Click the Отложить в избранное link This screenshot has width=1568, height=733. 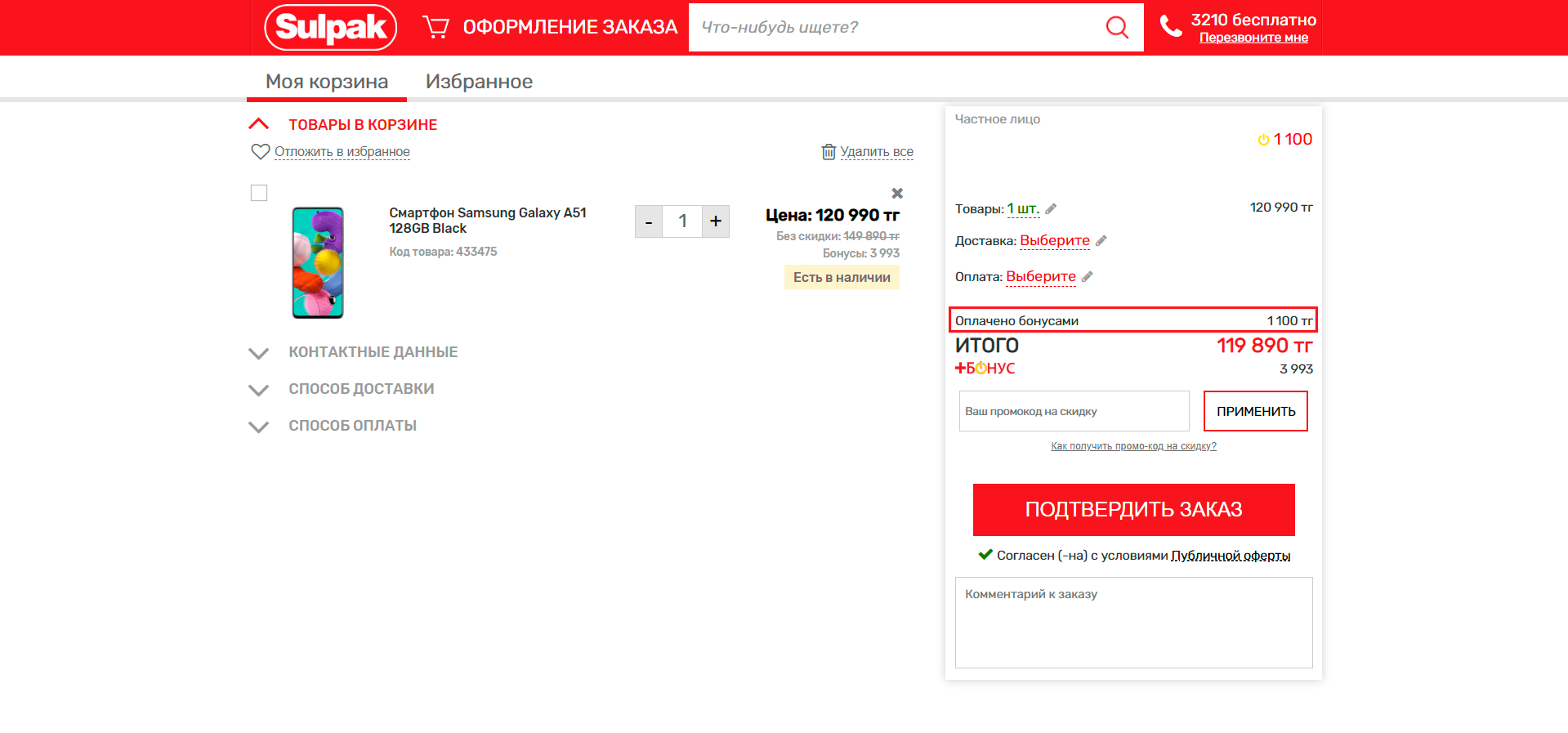[x=342, y=152]
